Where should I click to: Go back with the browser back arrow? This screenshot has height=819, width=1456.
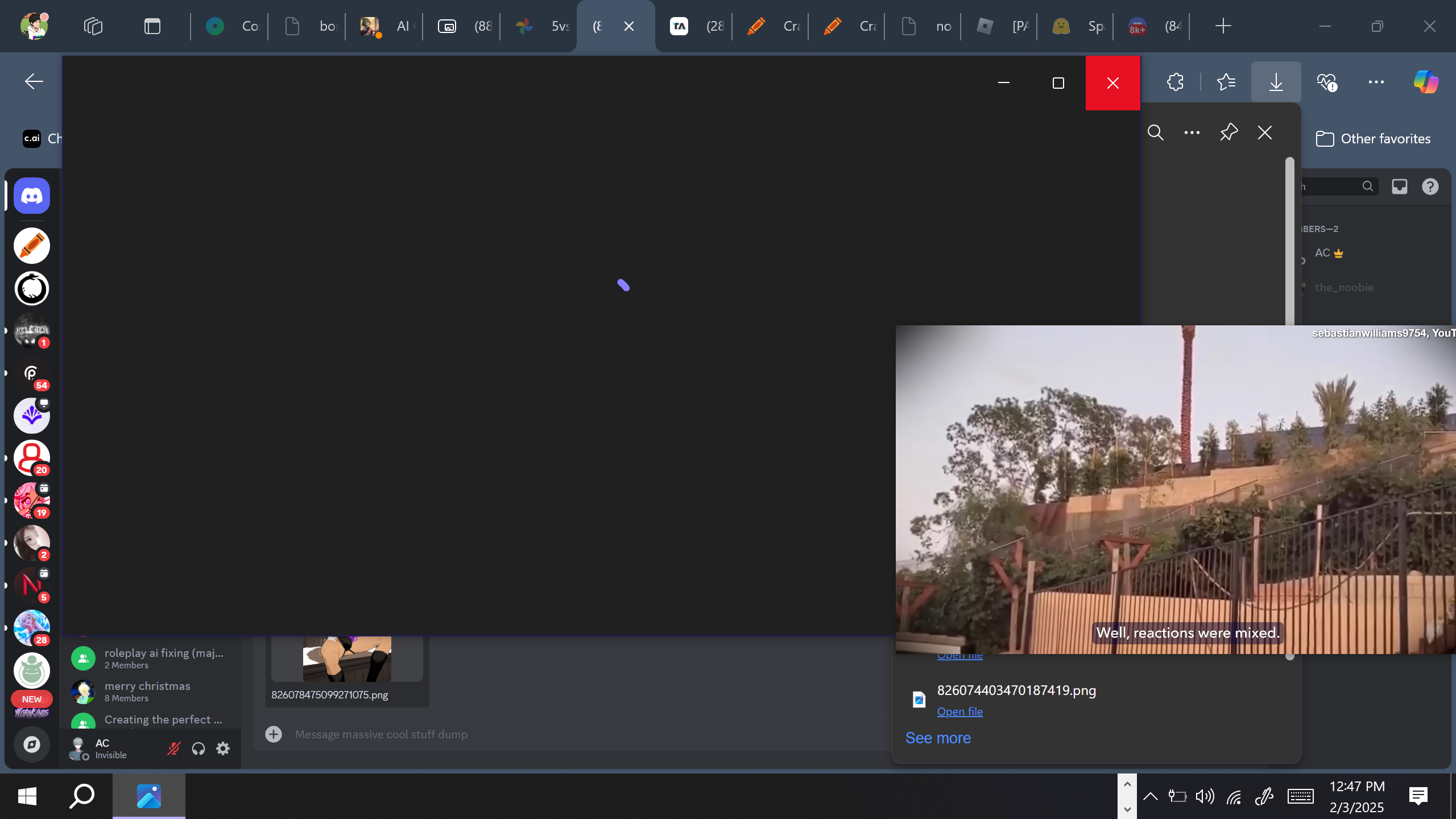pos(34,81)
